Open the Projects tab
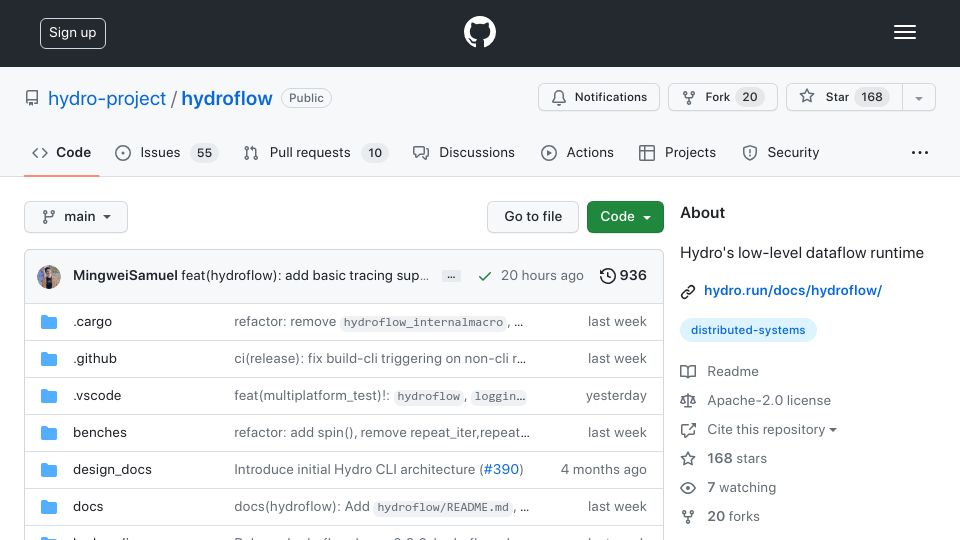 677,152
